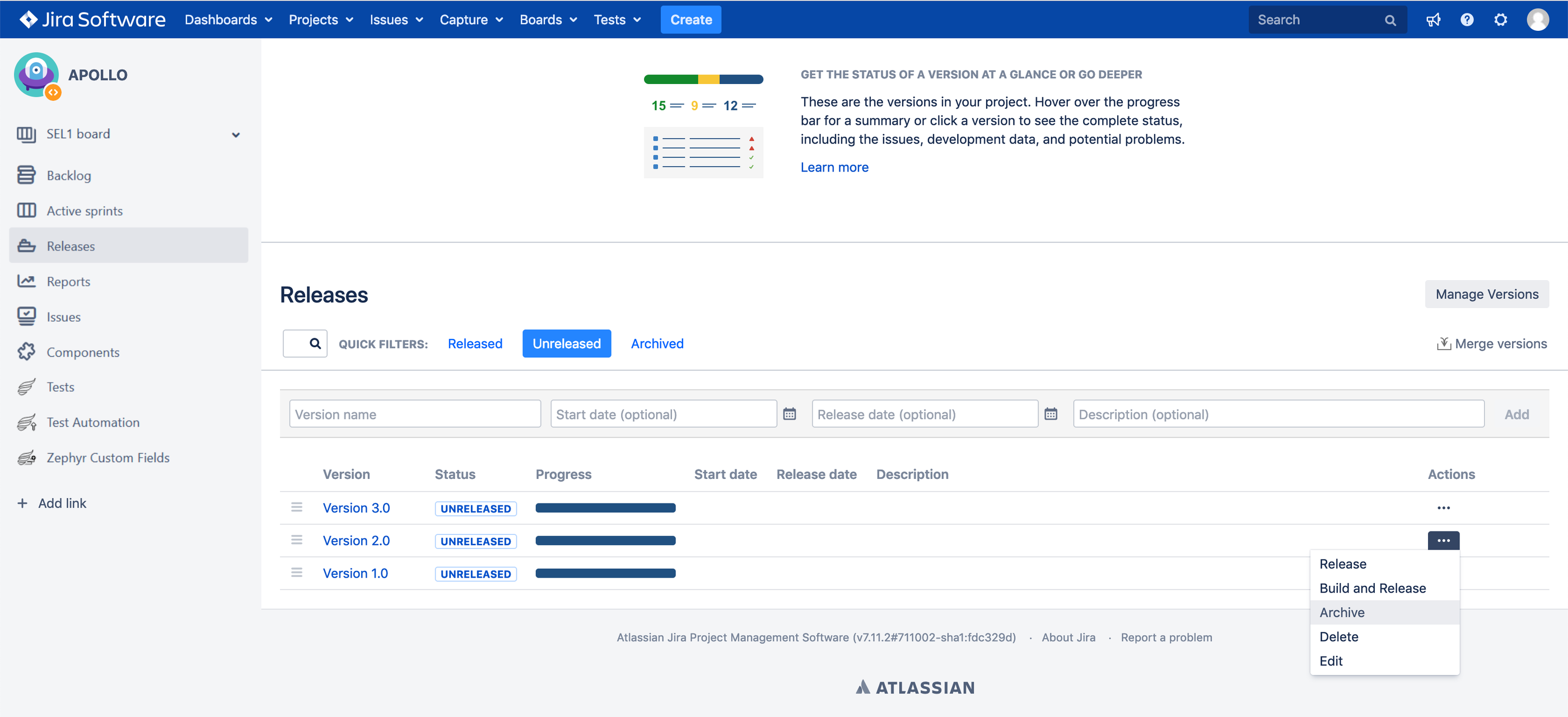This screenshot has height=717, width=1568.
Task: Toggle the Released quick filter
Action: (475, 344)
